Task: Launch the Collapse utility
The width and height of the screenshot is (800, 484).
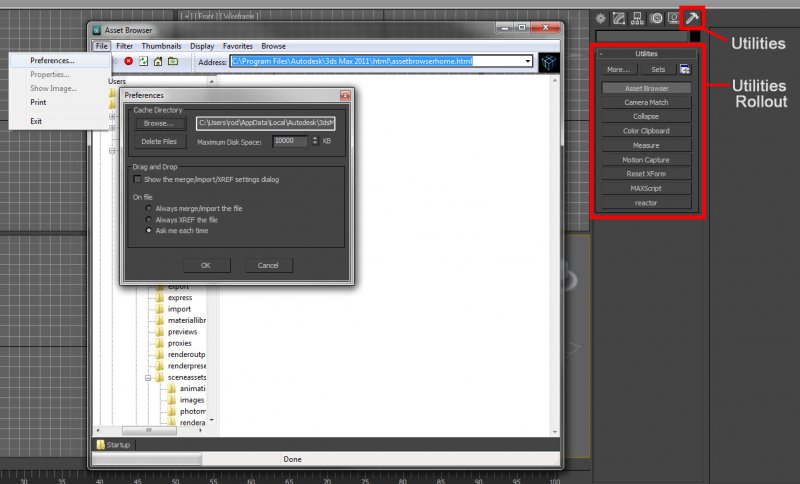Action: coord(646,116)
